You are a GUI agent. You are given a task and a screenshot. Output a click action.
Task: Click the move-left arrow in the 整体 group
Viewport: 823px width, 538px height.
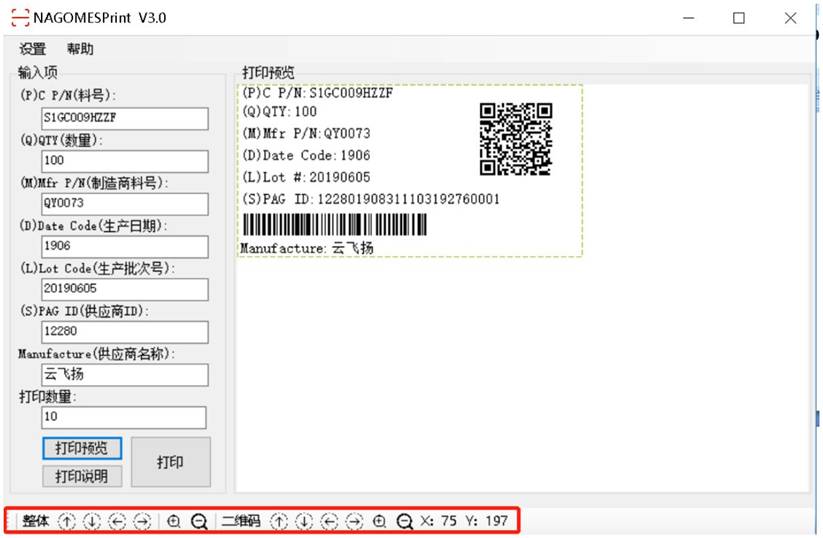coord(118,521)
